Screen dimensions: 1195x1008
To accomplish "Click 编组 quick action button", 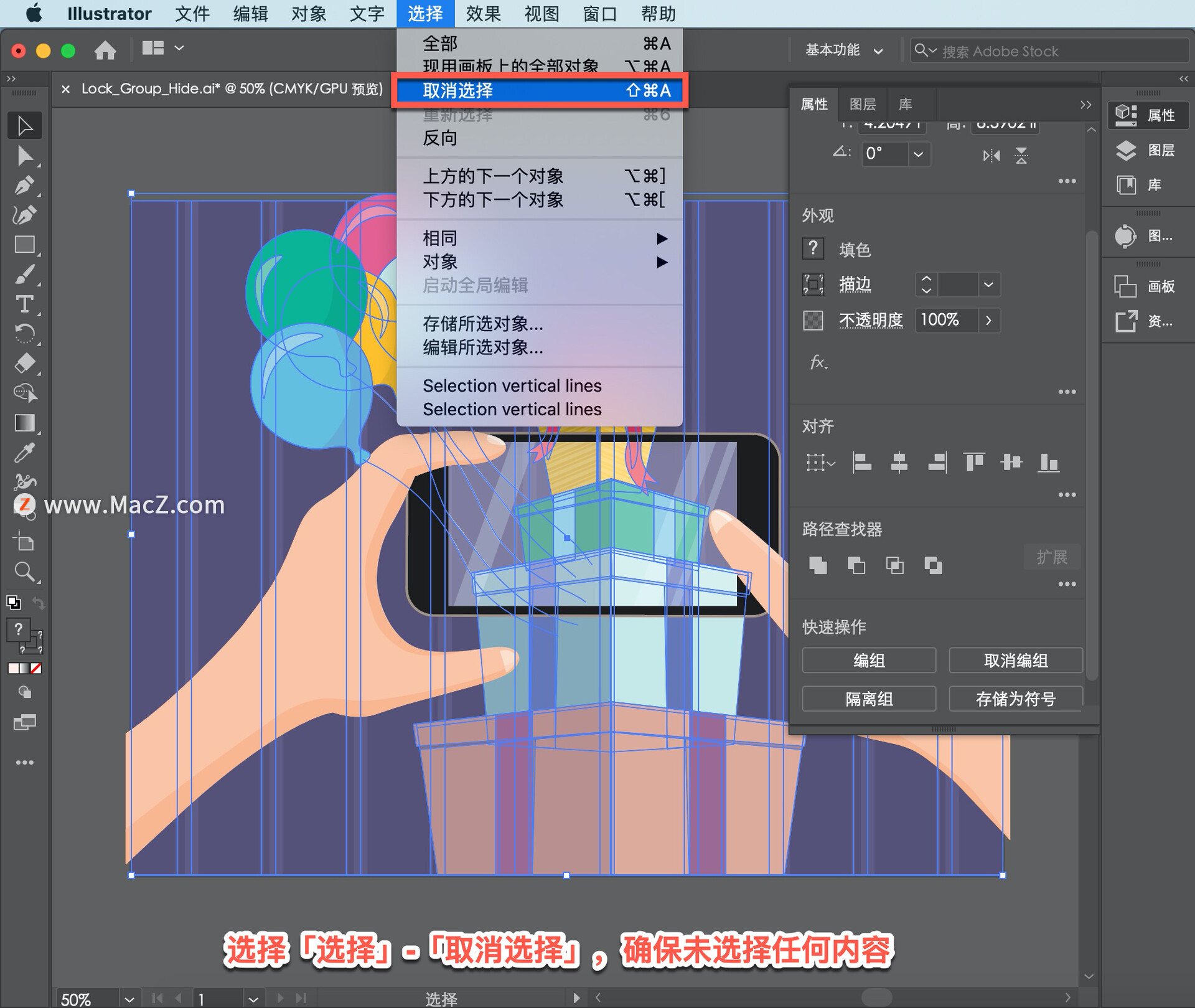I will click(x=869, y=660).
